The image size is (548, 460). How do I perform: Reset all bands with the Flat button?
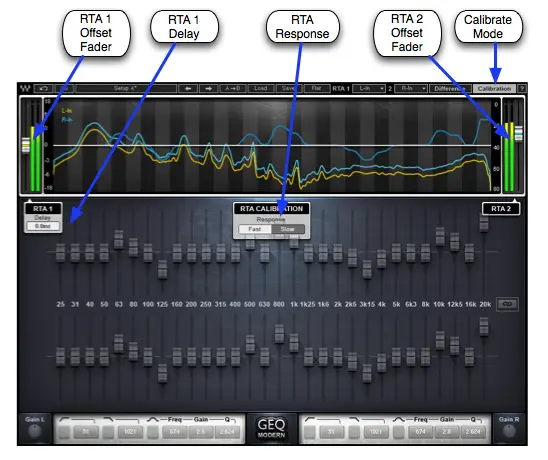316,88
